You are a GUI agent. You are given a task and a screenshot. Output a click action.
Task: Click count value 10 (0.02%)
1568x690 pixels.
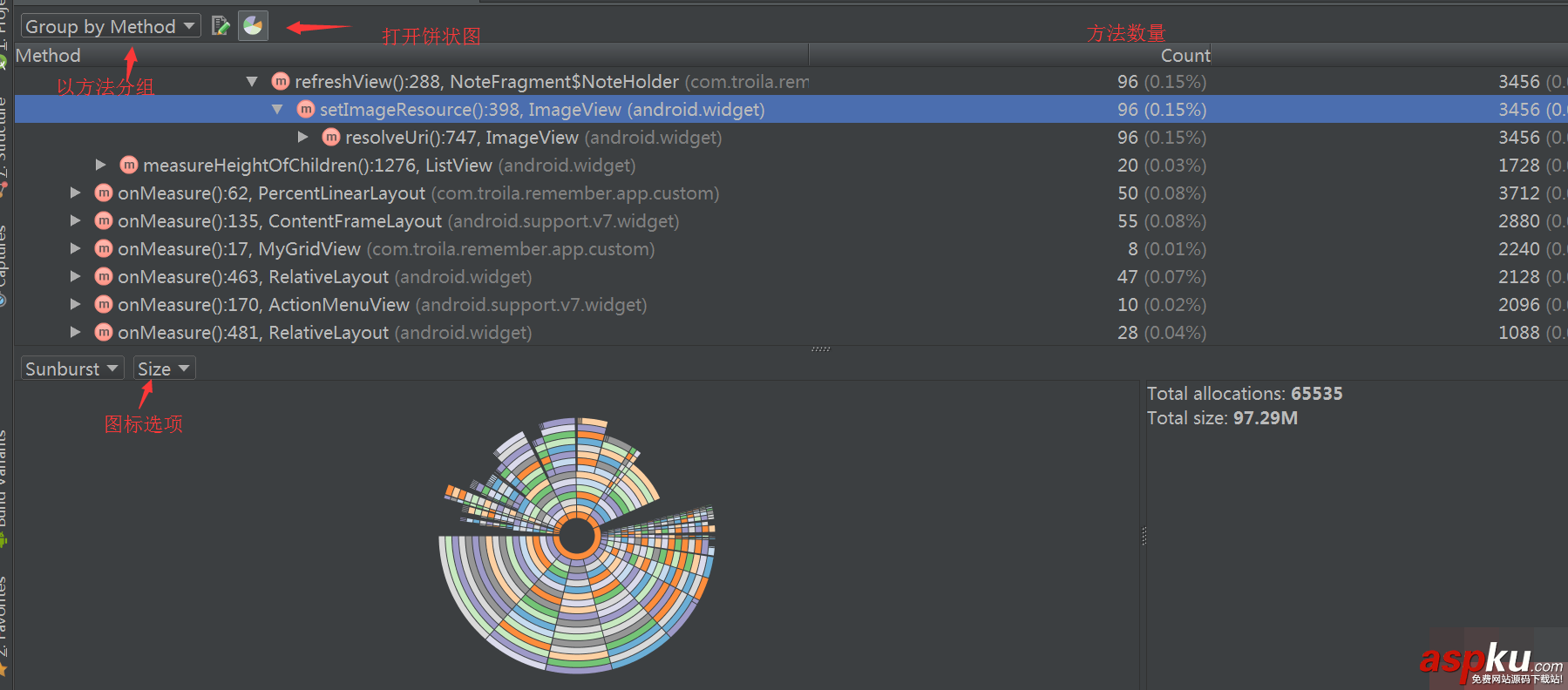pyautogui.click(x=1162, y=305)
